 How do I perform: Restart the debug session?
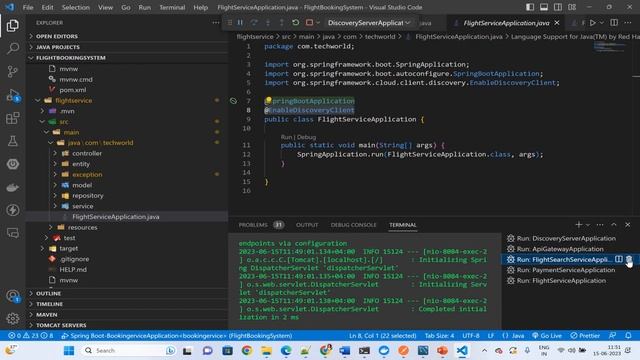point(296,23)
